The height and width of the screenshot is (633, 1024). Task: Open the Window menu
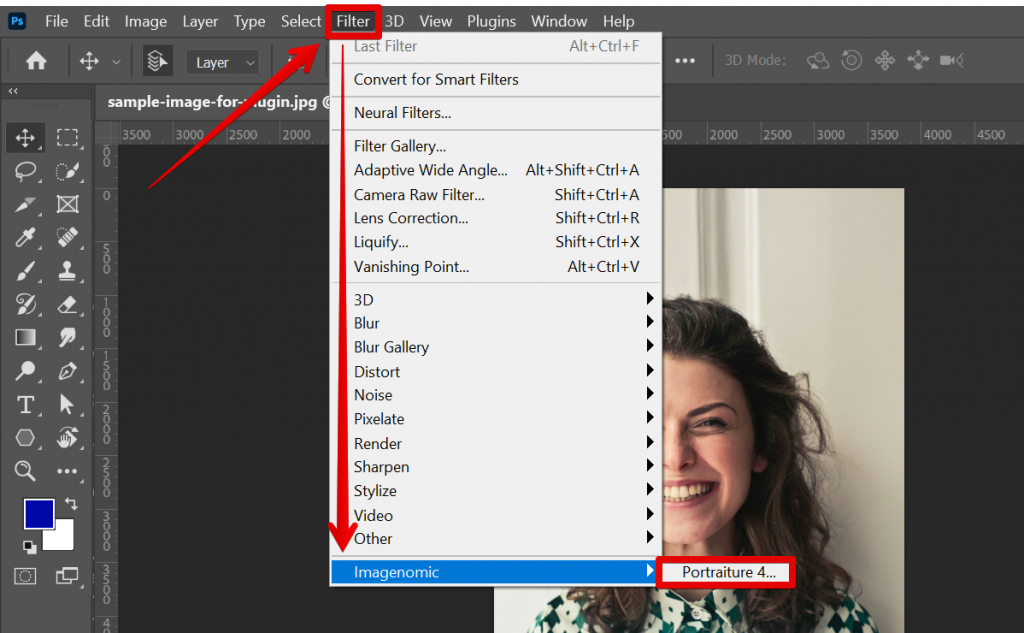point(558,20)
